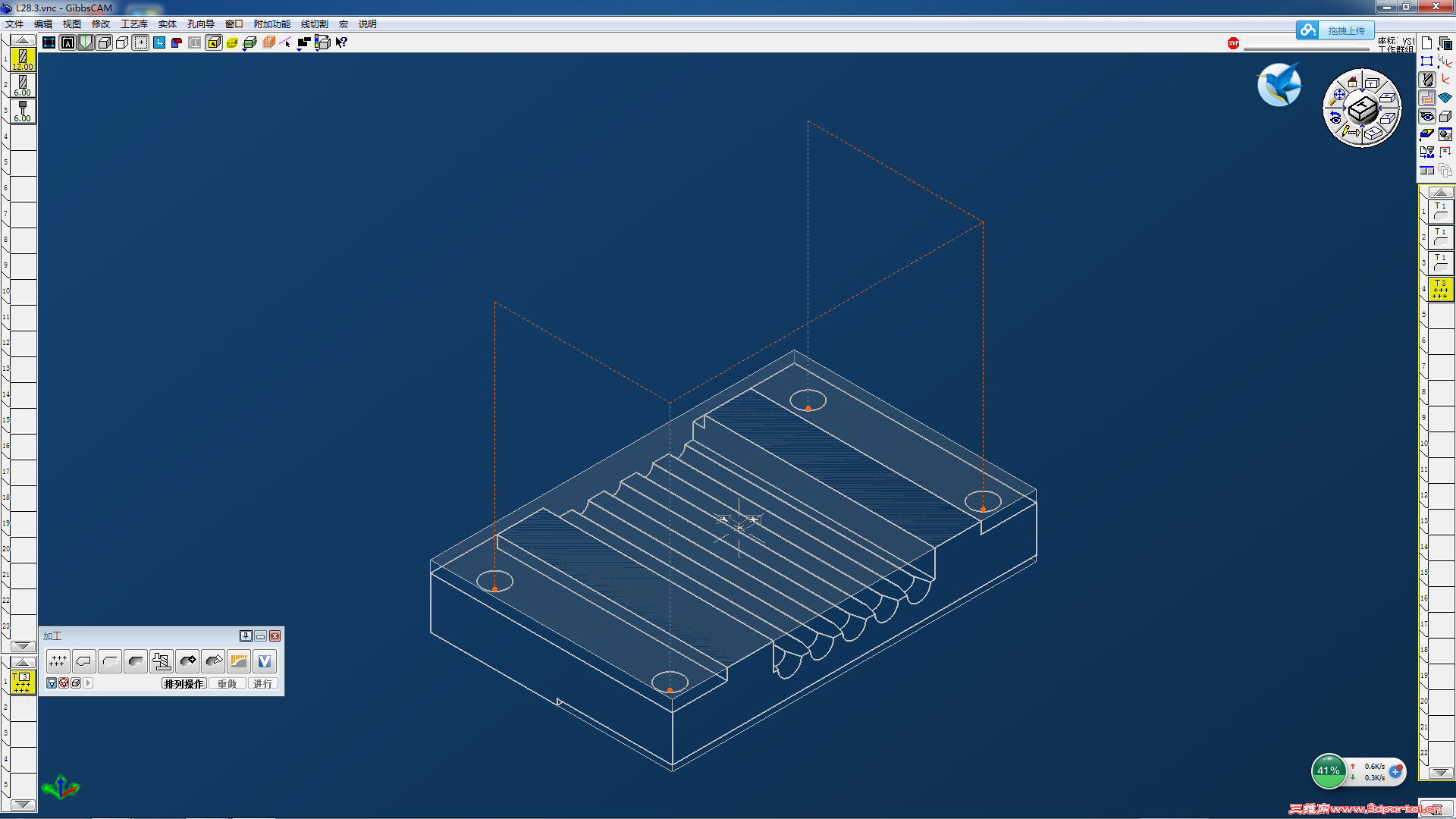Viewport: 1456px width, 819px height.
Task: Toggle the no-stock red crossed icon
Action: (64, 683)
